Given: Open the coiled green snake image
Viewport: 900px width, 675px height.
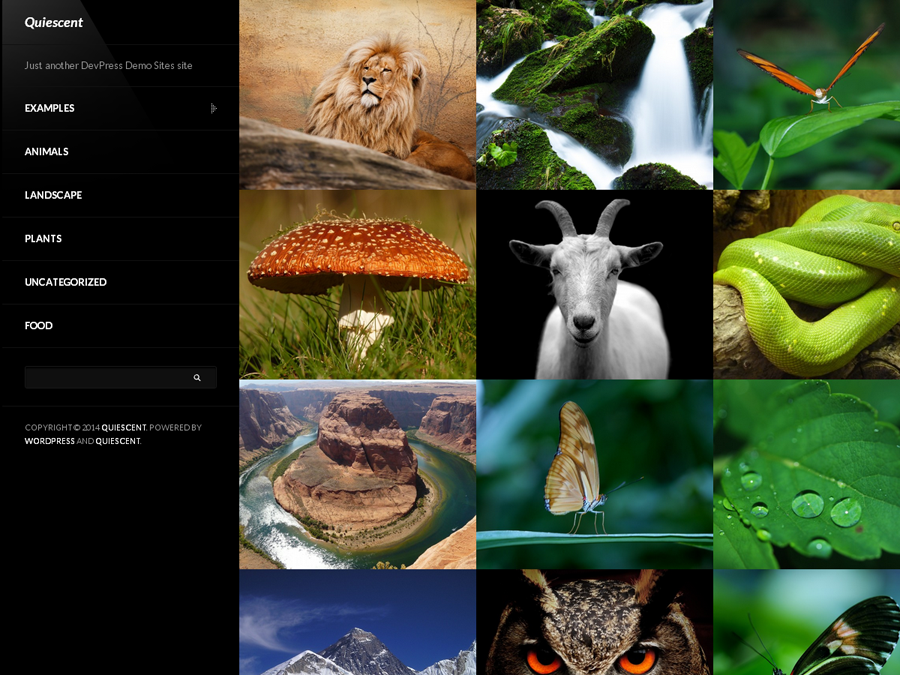Looking at the screenshot, I should (807, 285).
